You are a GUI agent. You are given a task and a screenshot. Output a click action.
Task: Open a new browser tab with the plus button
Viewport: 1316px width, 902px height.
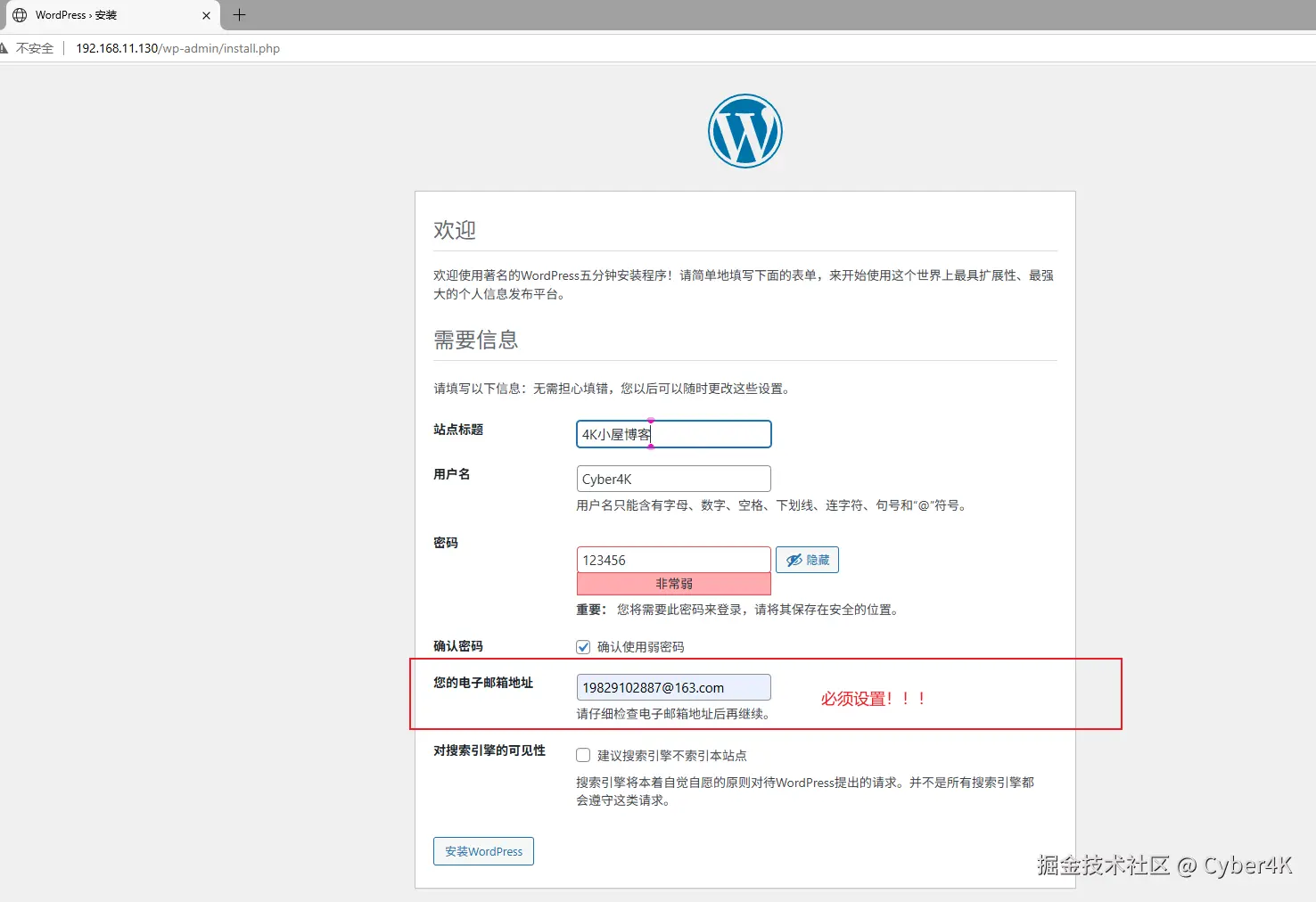[x=239, y=15]
